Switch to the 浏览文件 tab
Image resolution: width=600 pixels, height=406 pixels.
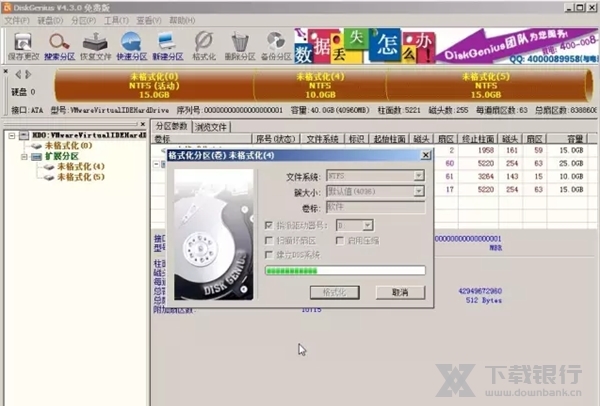point(211,127)
